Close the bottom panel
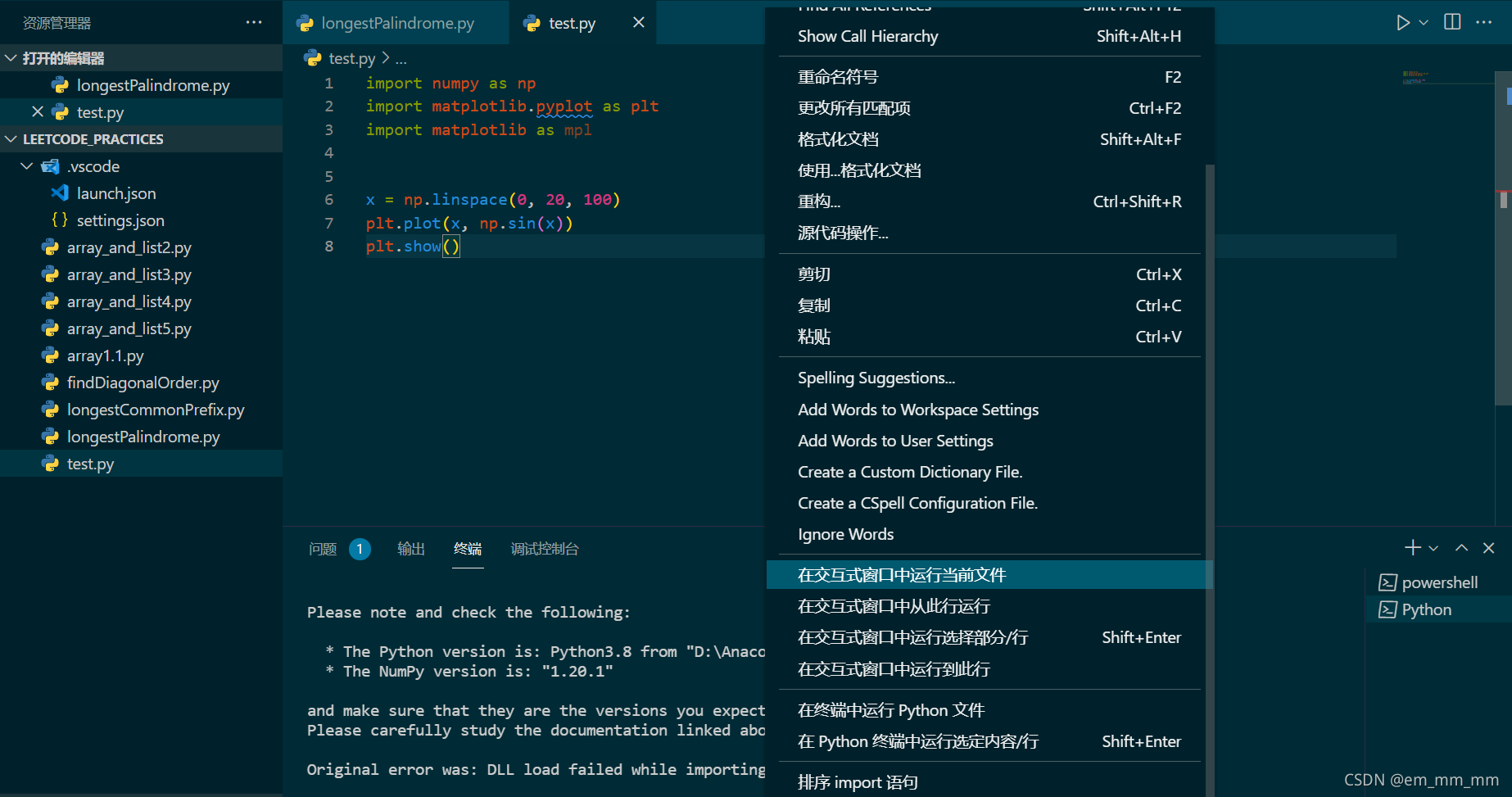This screenshot has height=797, width=1512. (x=1489, y=548)
